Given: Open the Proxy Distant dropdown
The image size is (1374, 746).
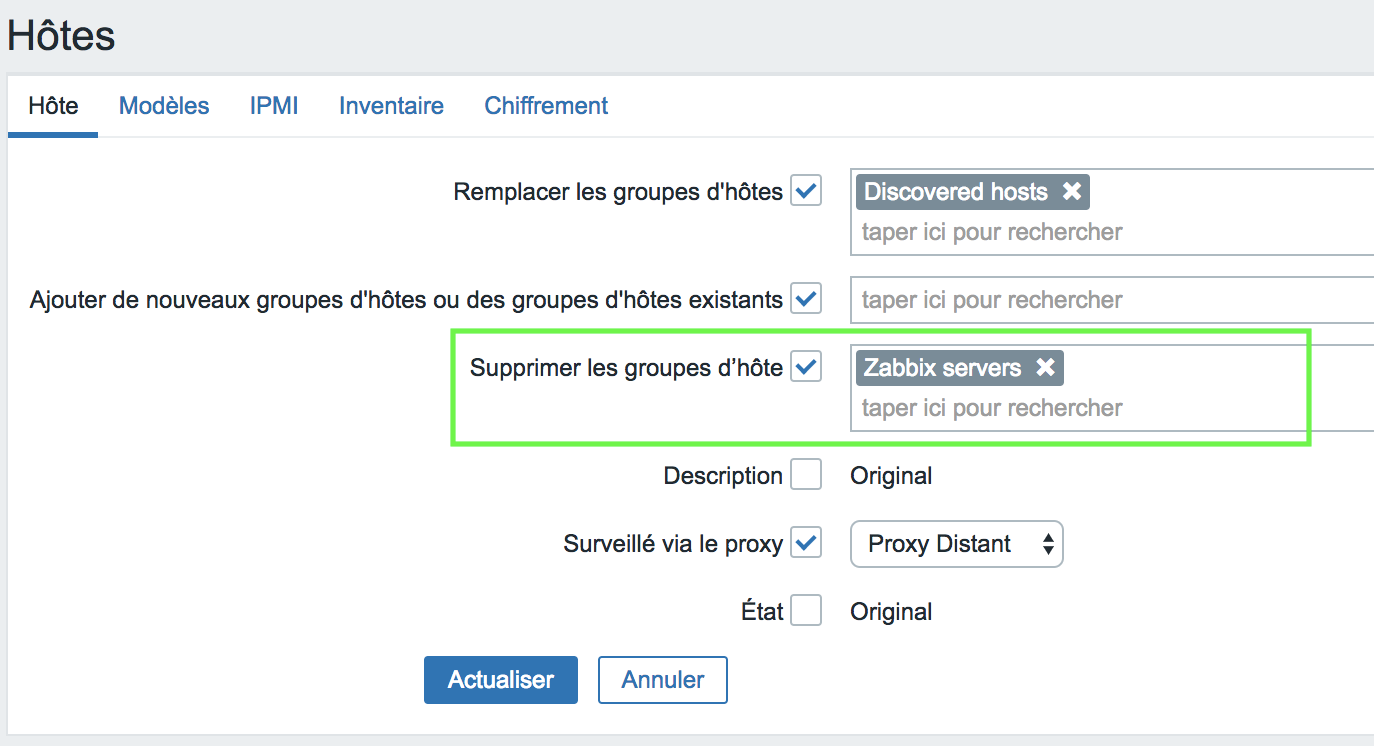Looking at the screenshot, I should [957, 544].
